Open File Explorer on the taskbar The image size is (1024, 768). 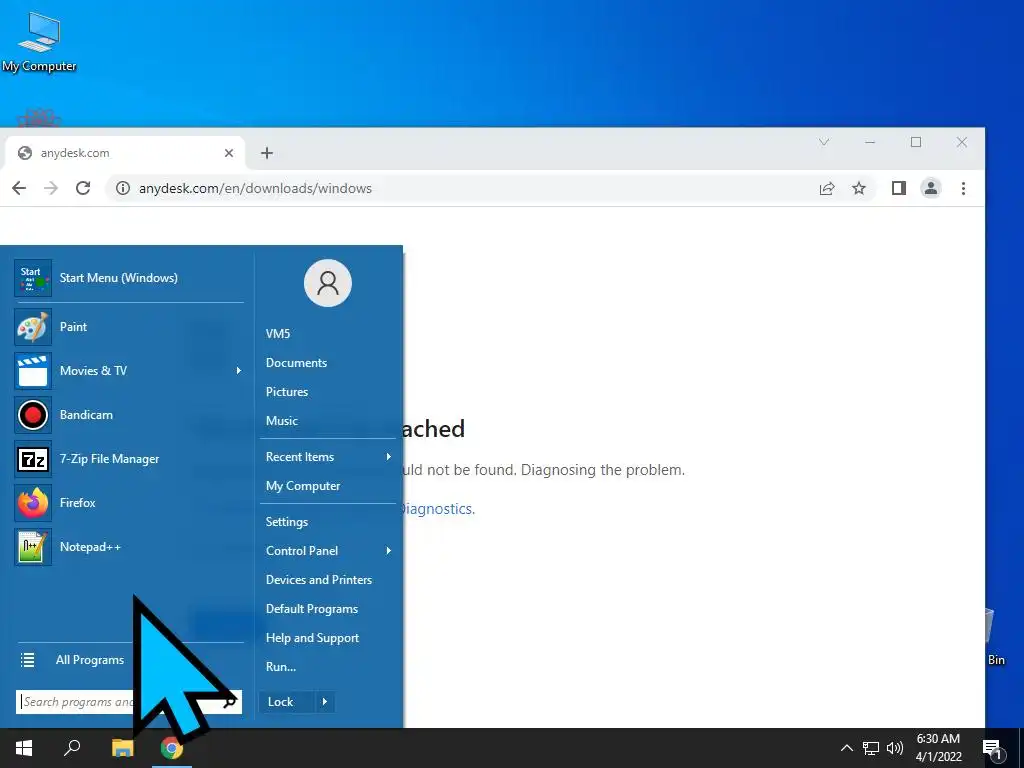(x=122, y=748)
